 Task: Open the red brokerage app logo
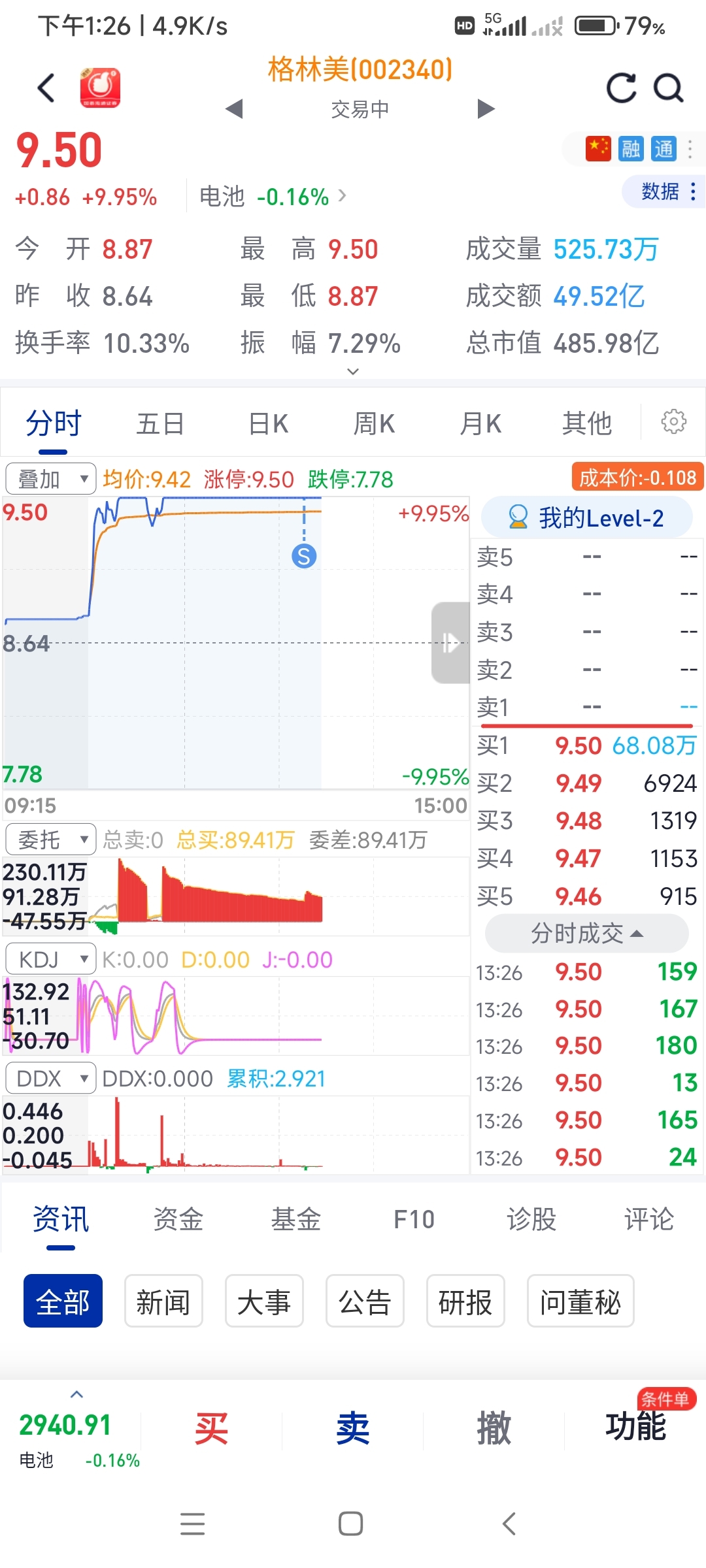pyautogui.click(x=100, y=88)
